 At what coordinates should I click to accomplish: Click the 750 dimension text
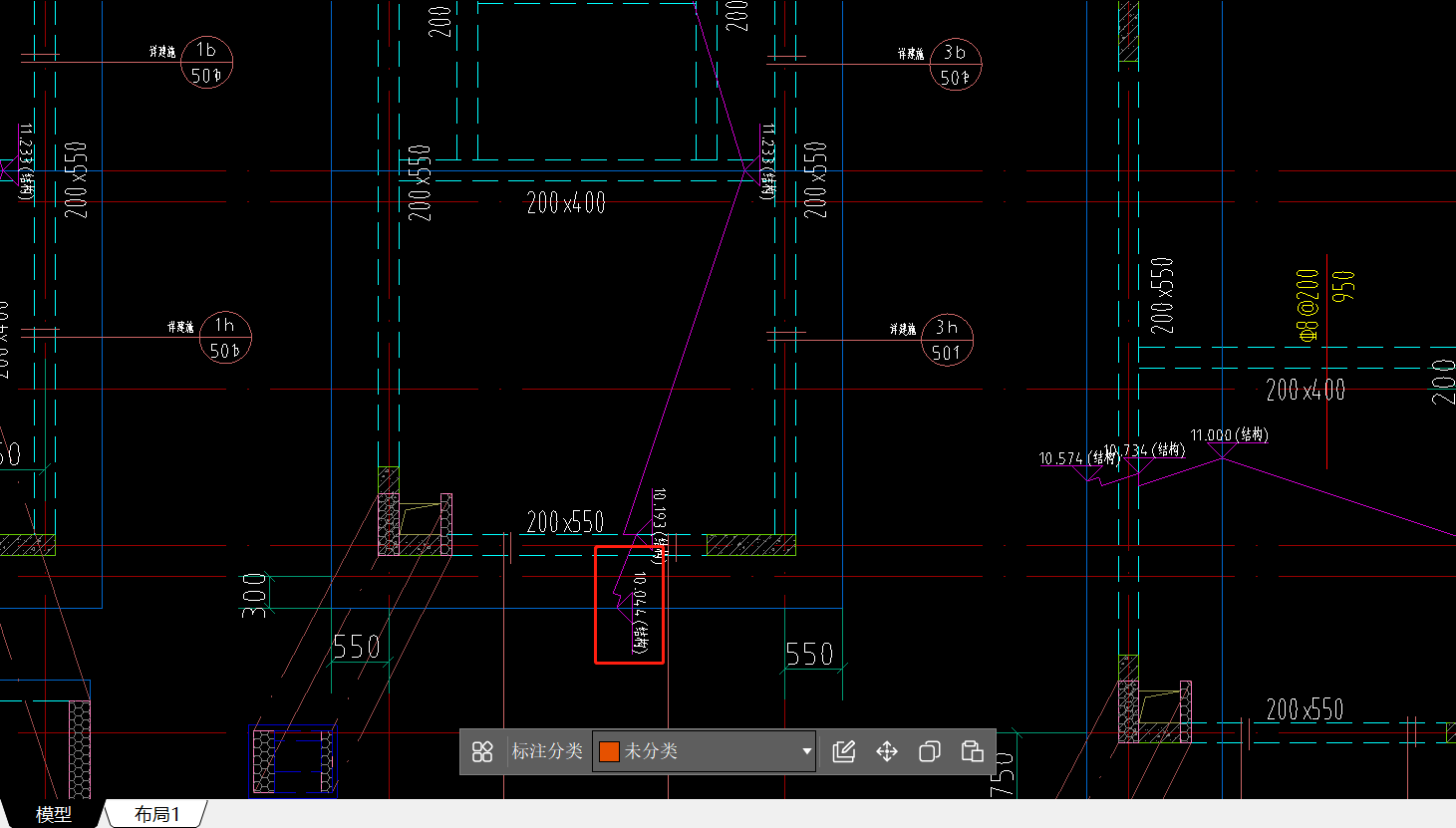(1003, 775)
